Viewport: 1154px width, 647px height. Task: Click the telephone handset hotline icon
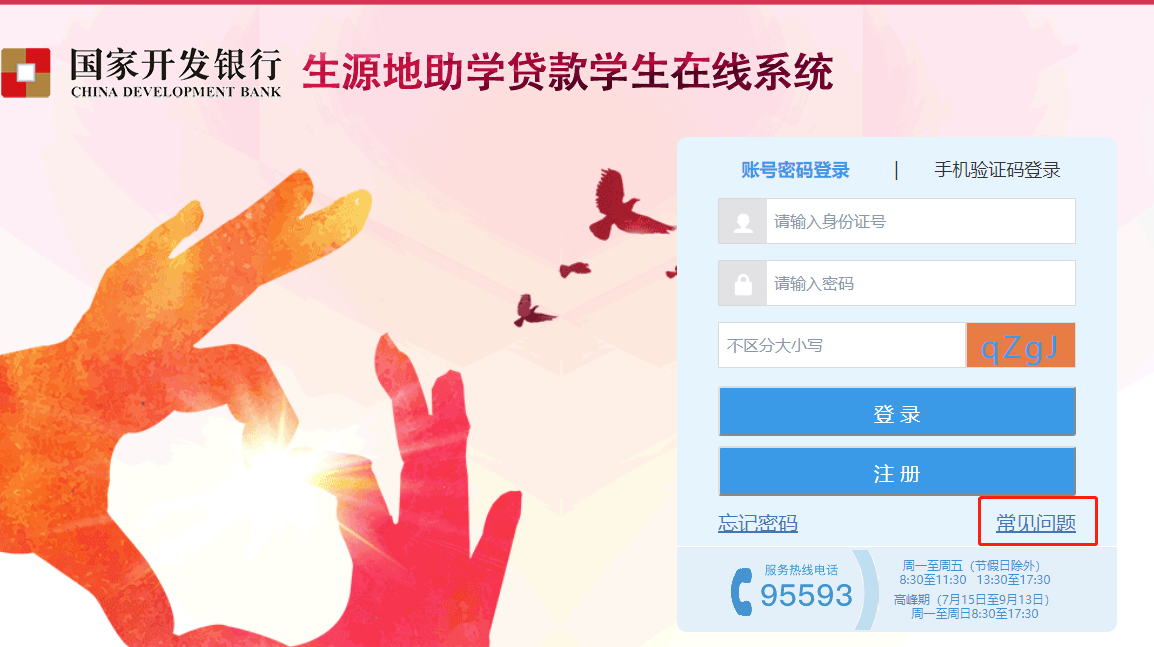tap(741, 592)
